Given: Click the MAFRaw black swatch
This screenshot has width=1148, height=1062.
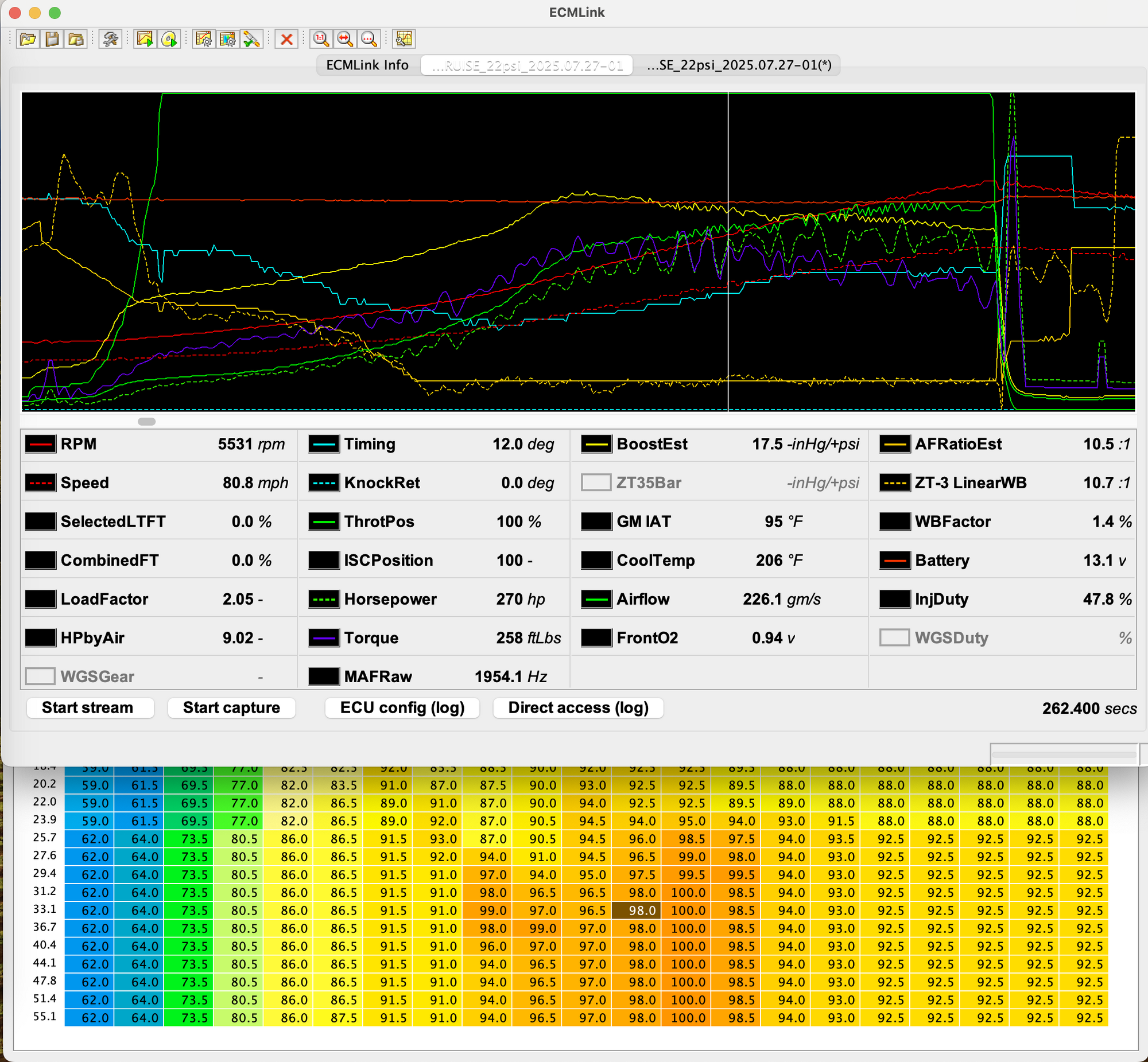Looking at the screenshot, I should (x=324, y=676).
